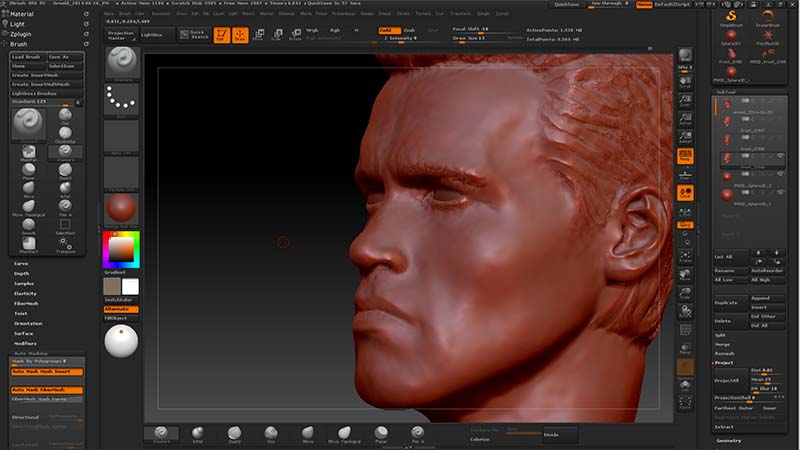Toggle the Local symmetry icon
Image resolution: width=800 pixels, height=450 pixels.
click(x=685, y=193)
